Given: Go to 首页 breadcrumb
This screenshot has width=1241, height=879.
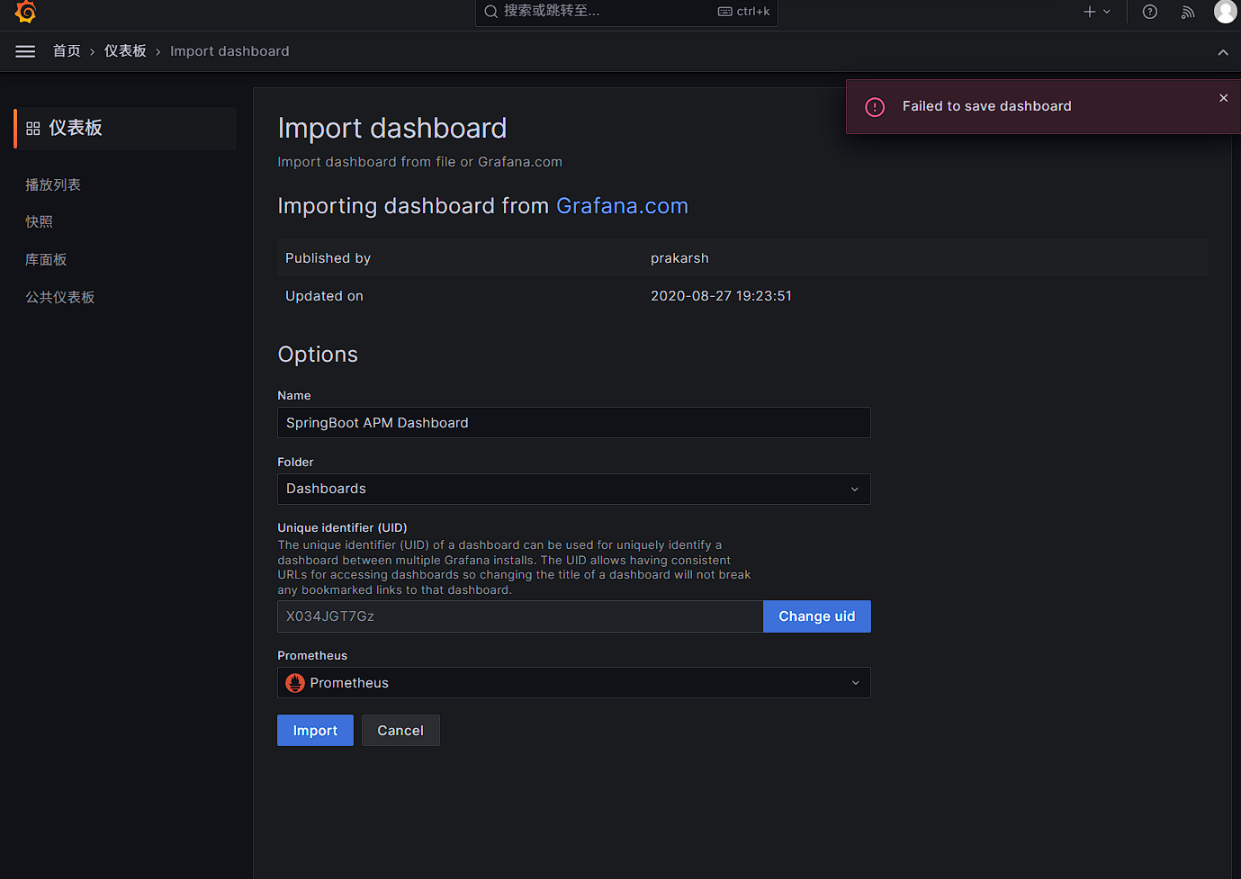Looking at the screenshot, I should 67,51.
